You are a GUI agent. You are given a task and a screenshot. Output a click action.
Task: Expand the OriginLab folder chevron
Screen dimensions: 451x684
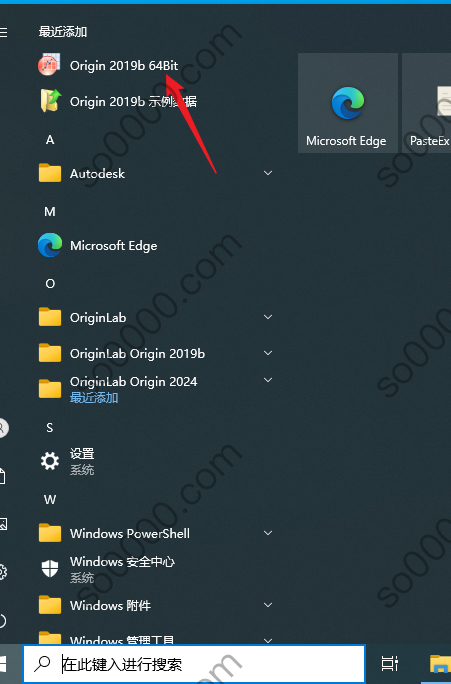(268, 317)
